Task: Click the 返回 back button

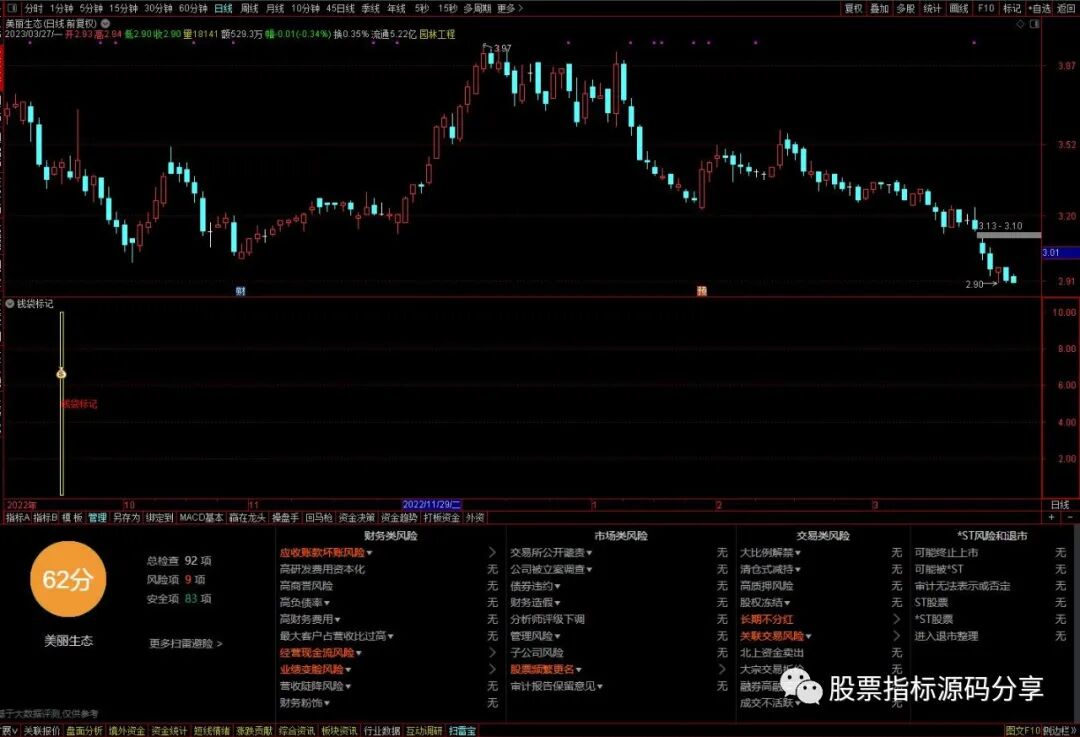Action: [1065, 8]
